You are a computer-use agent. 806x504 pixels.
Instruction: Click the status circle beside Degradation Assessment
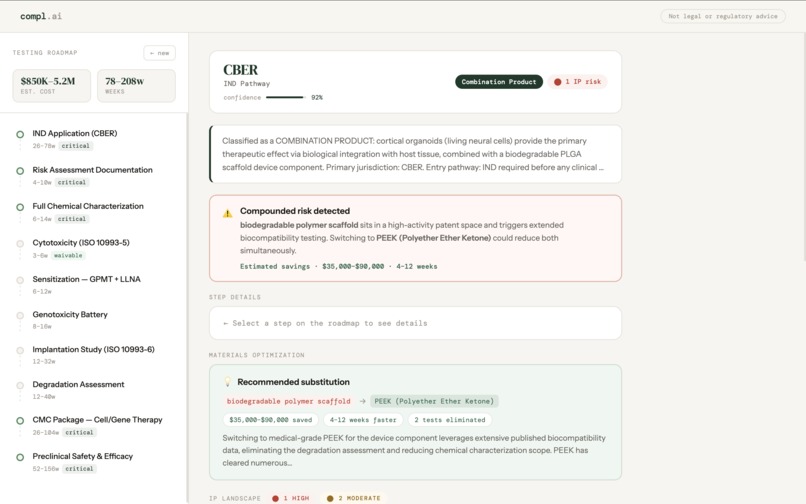(20, 385)
